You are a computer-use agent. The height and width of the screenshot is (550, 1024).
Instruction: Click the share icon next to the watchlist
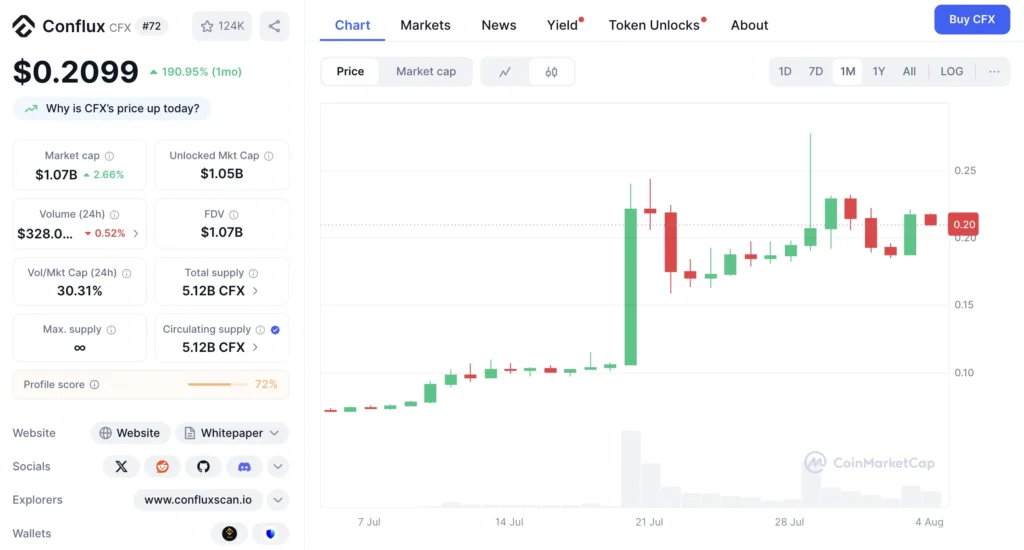(274, 26)
